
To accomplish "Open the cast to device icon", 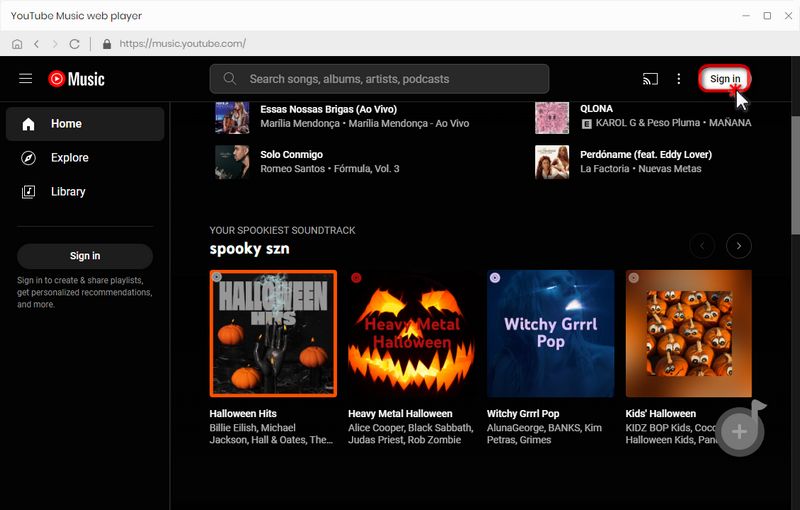I will [650, 79].
